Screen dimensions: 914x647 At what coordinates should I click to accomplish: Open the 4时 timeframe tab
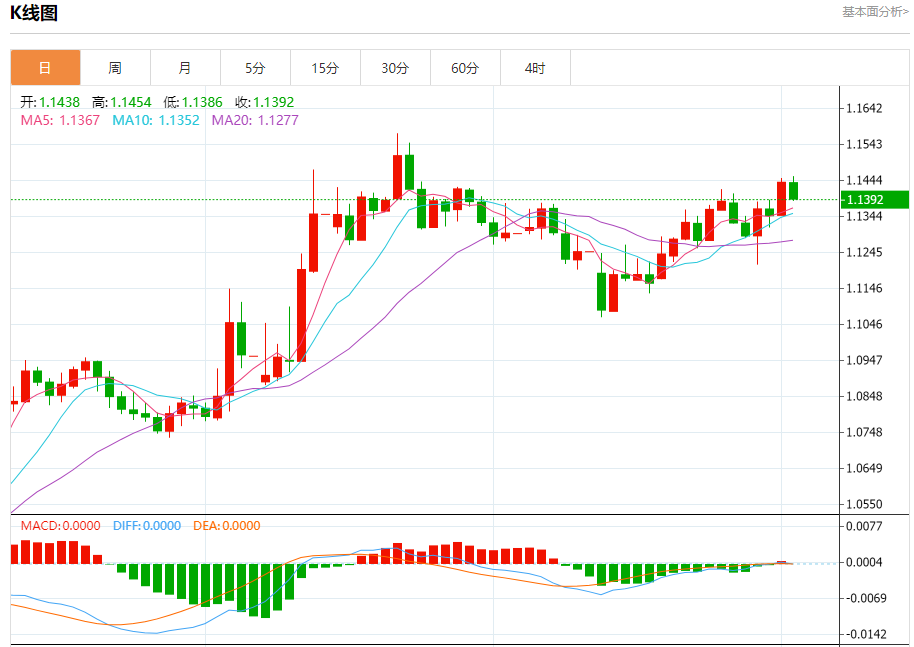[535, 68]
